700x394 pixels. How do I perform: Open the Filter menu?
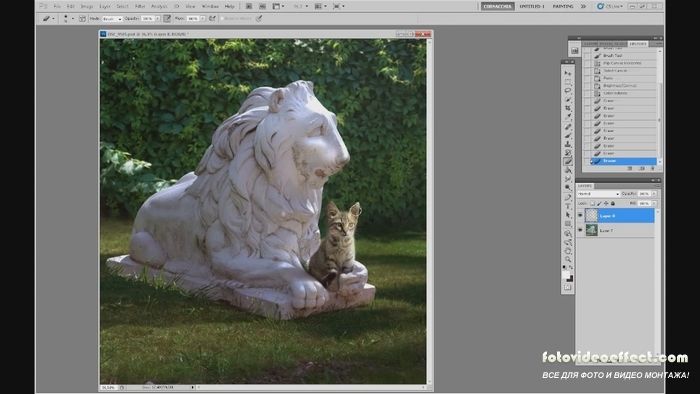tap(140, 6)
